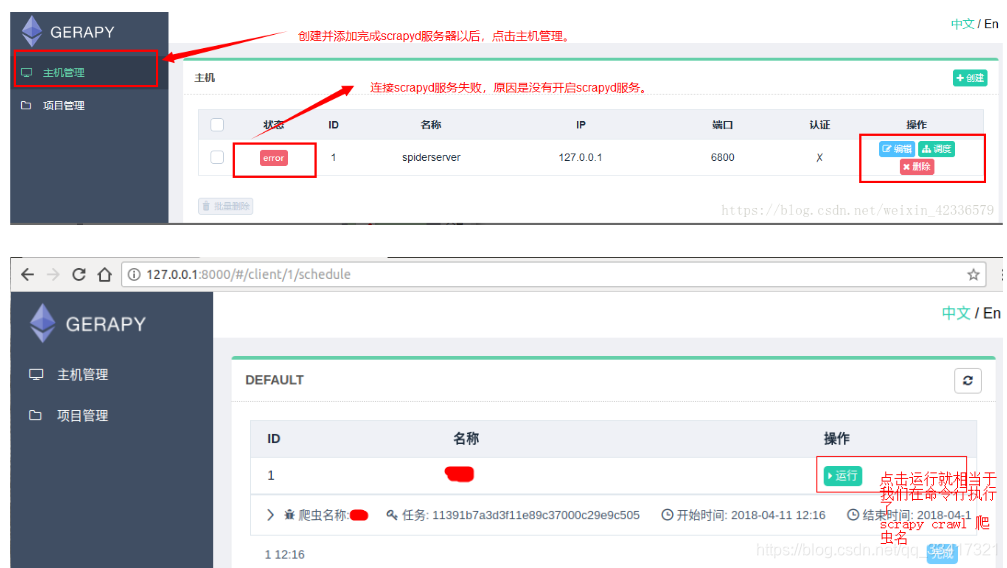This screenshot has width=1007, height=568.
Task: Click the 127.0.0.1 IP cell
Action: click(x=580, y=157)
